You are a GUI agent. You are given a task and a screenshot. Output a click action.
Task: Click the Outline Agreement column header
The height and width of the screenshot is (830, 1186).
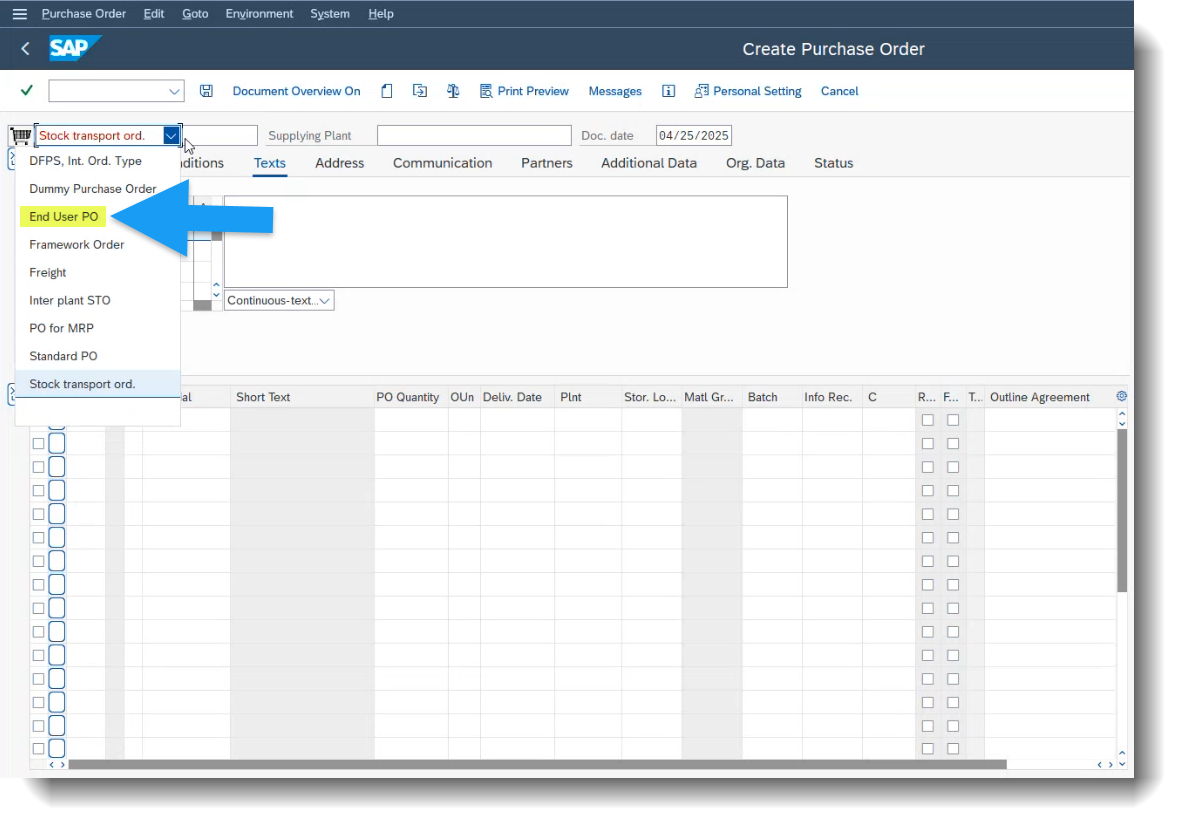point(1049,397)
